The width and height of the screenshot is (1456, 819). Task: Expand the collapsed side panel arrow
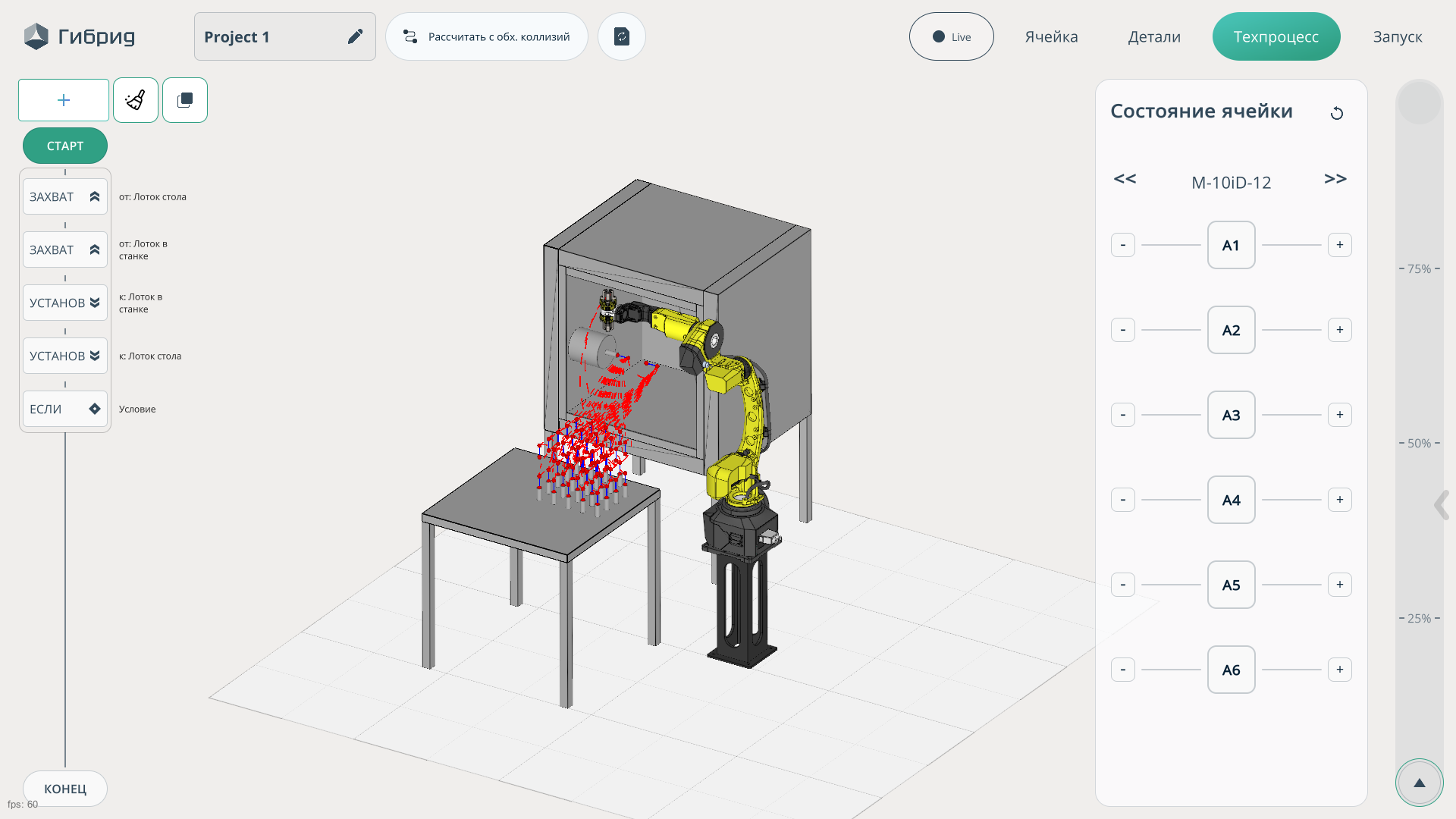(1442, 505)
